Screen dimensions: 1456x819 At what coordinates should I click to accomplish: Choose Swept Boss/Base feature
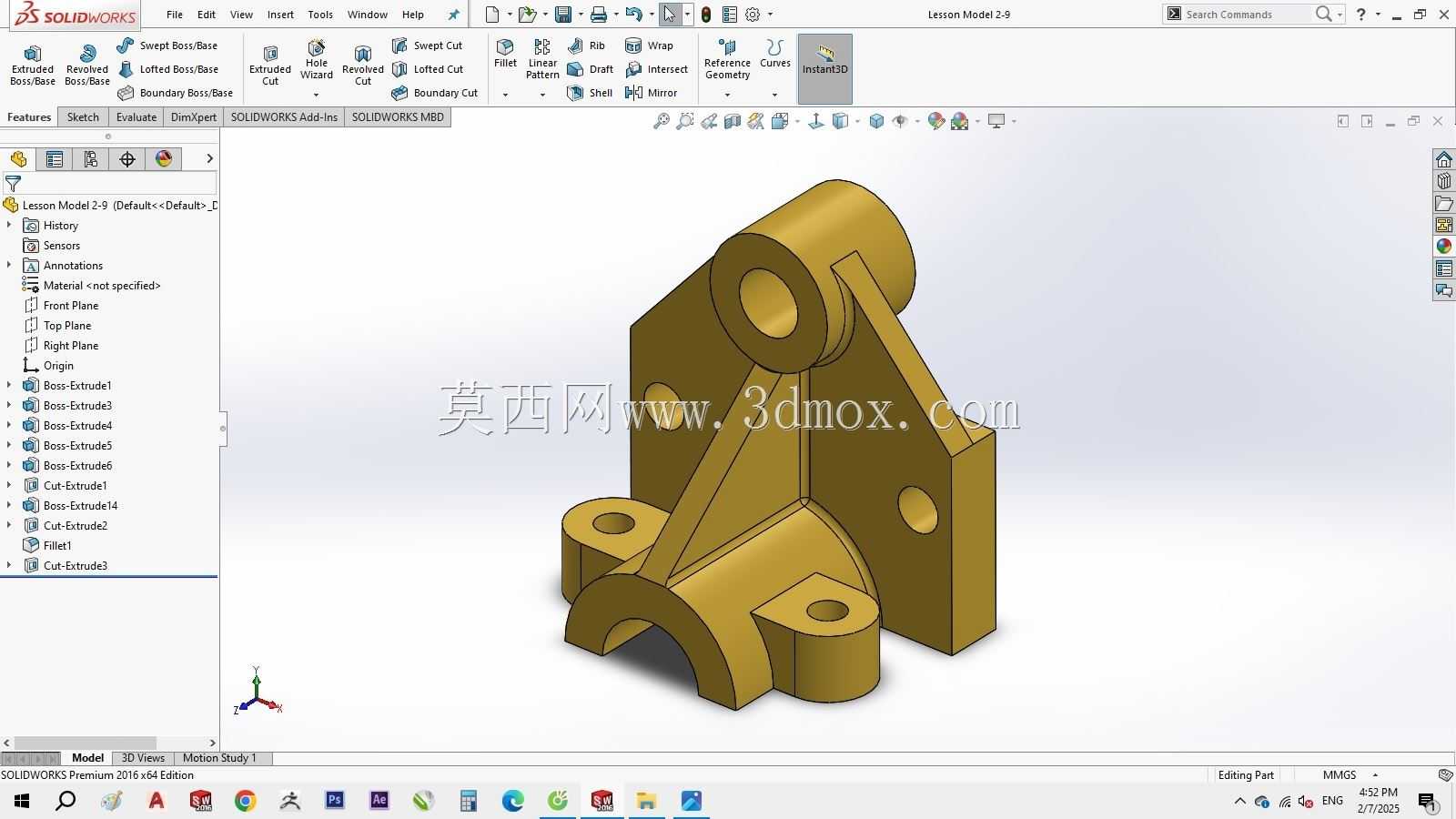coord(167,45)
